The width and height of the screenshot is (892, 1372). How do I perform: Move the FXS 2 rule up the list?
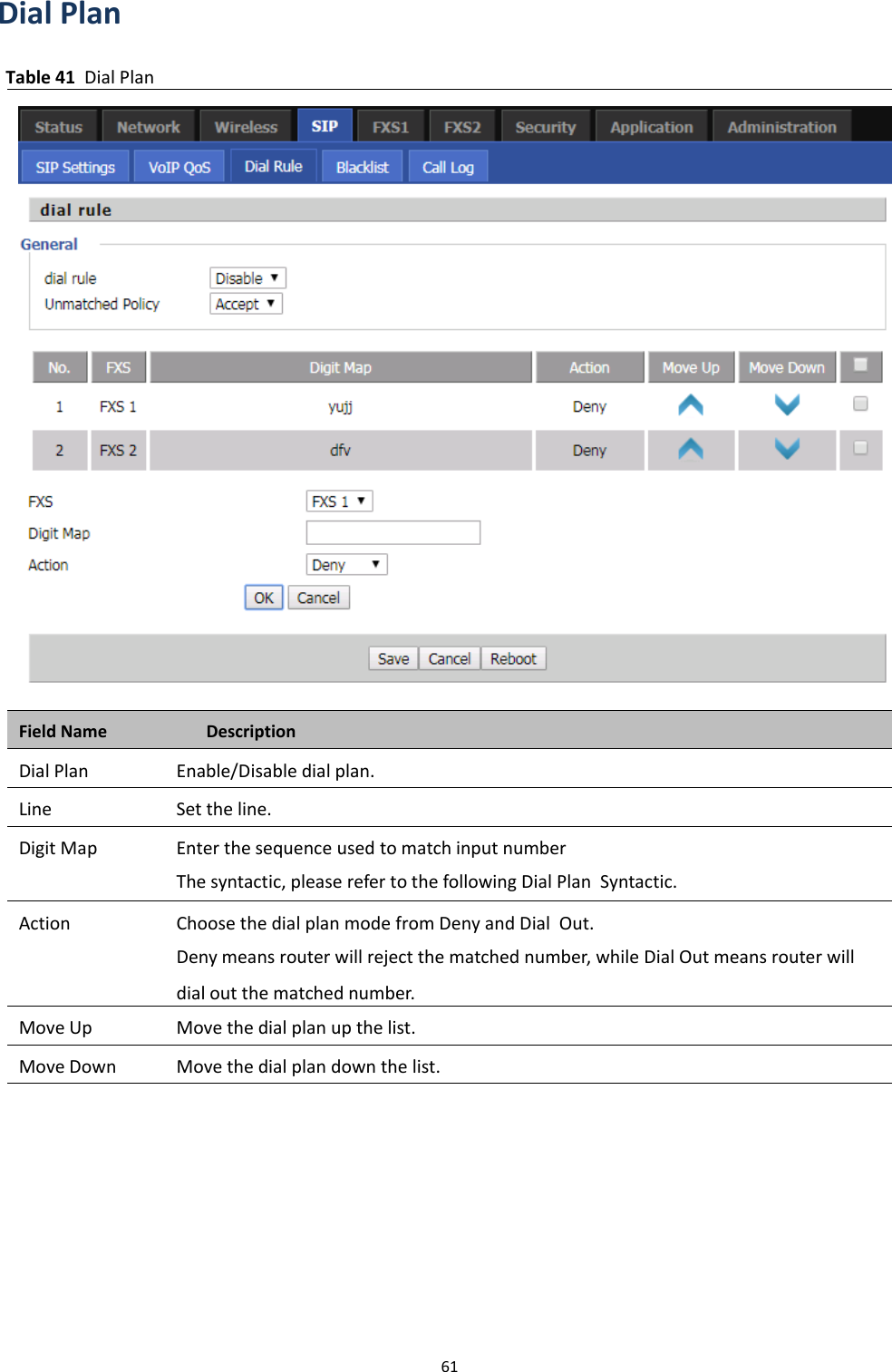click(691, 449)
